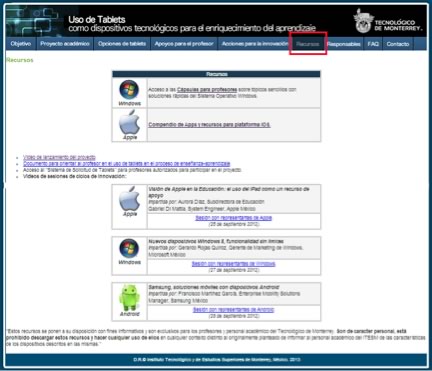
Task: Click Samsung, soluciones móviles session title
Action: (x=214, y=287)
